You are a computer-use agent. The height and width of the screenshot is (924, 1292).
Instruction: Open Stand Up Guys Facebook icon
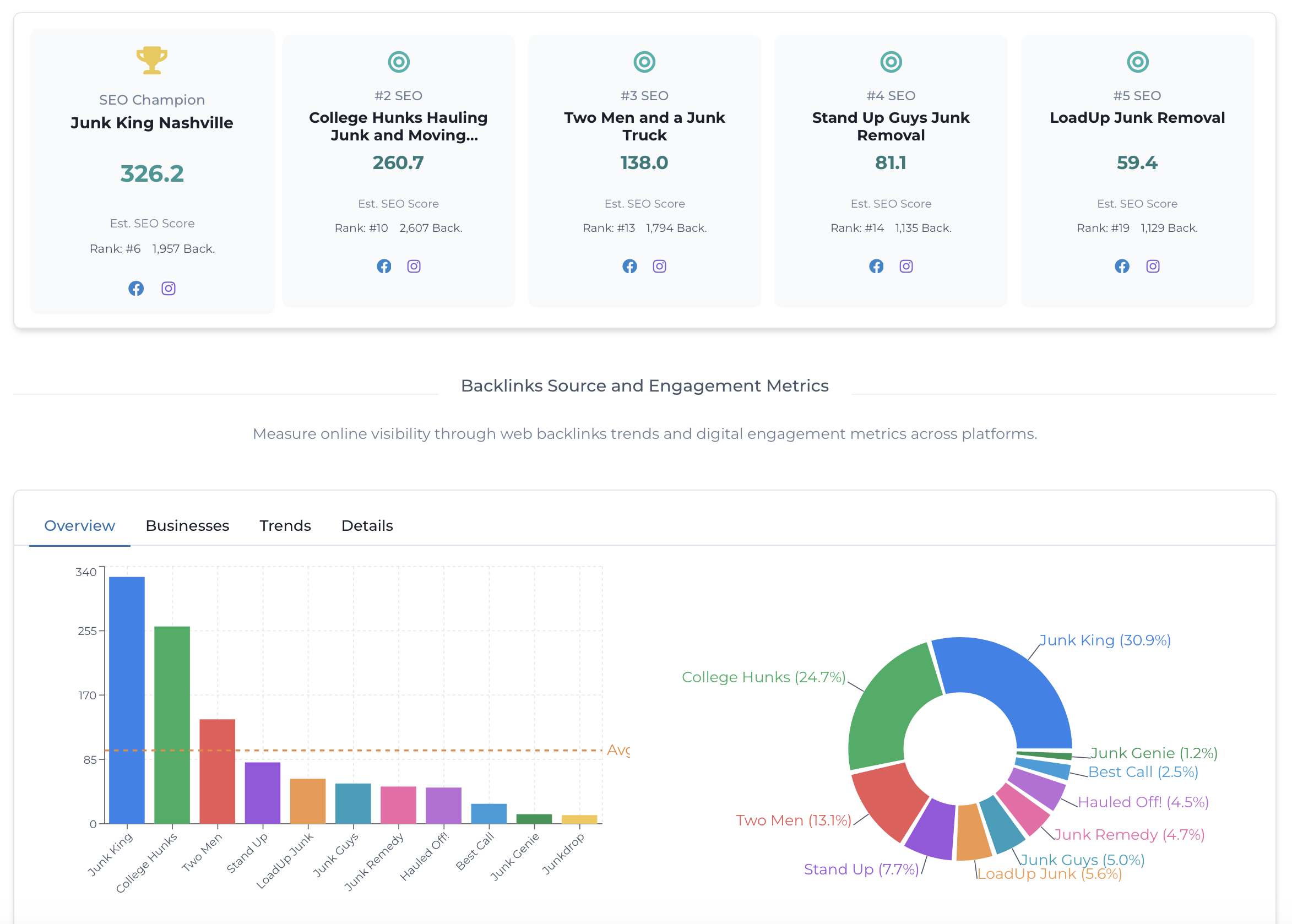[x=877, y=267]
